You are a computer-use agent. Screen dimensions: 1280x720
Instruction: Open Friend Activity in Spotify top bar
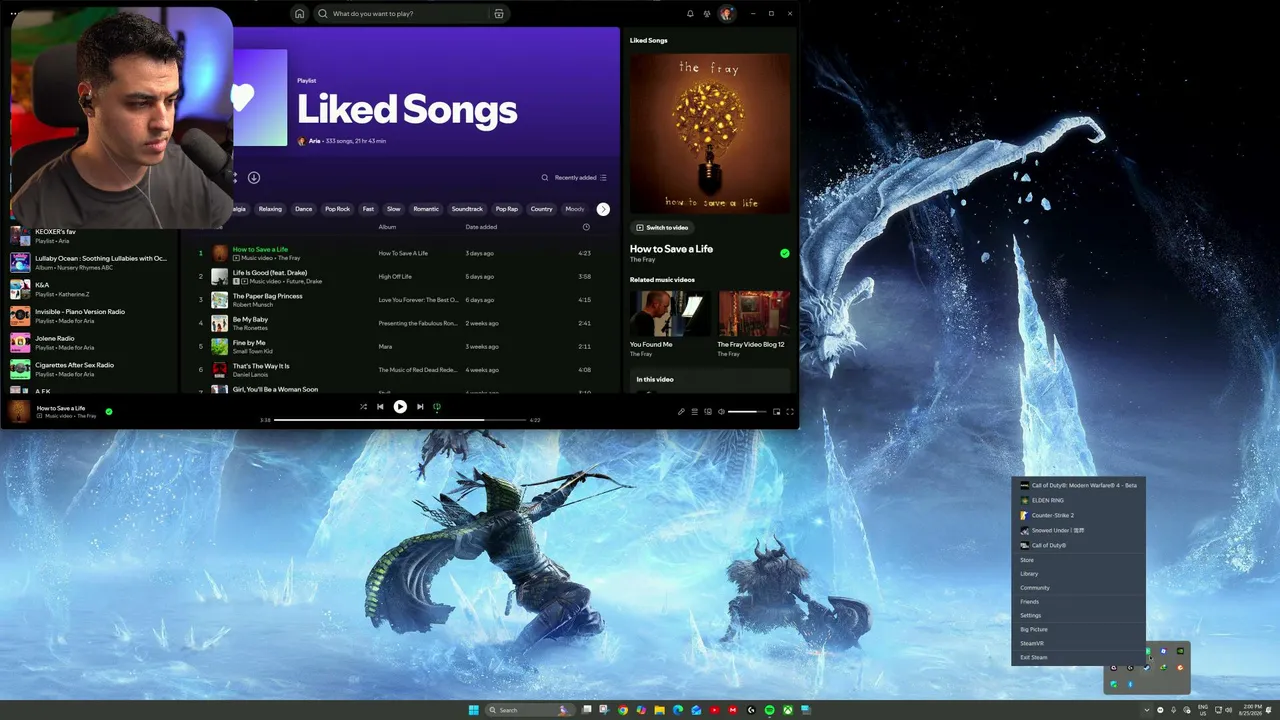point(707,14)
